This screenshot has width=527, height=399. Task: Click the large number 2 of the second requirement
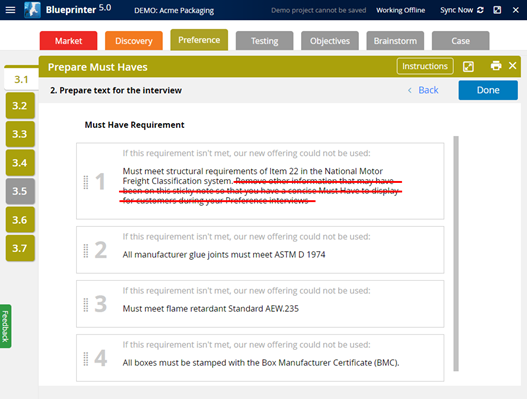click(100, 250)
